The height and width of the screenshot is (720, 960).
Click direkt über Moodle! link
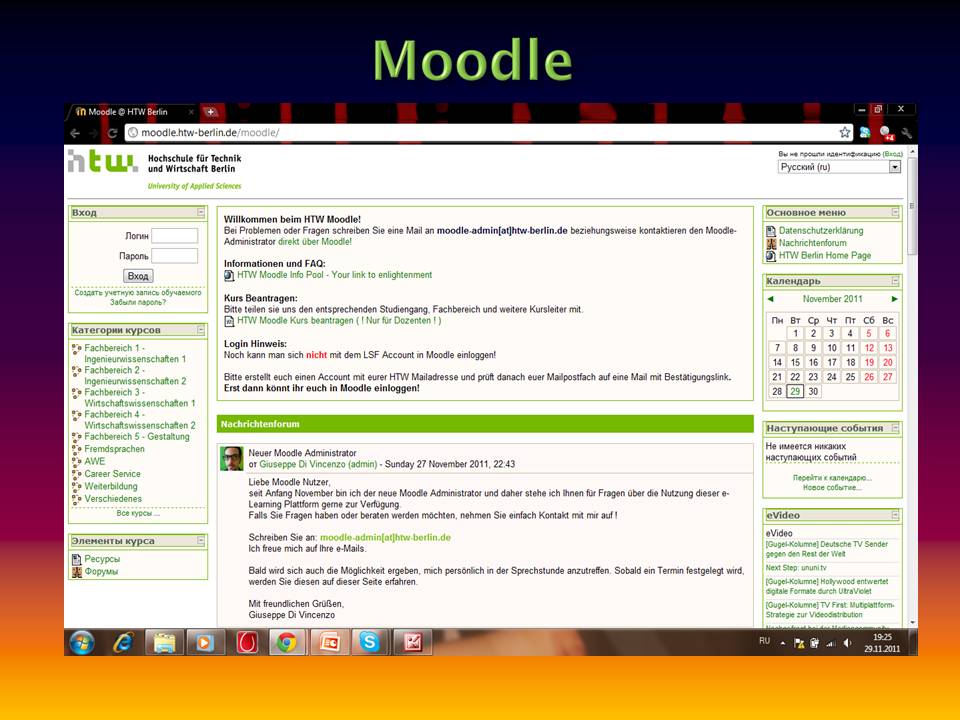pos(315,242)
